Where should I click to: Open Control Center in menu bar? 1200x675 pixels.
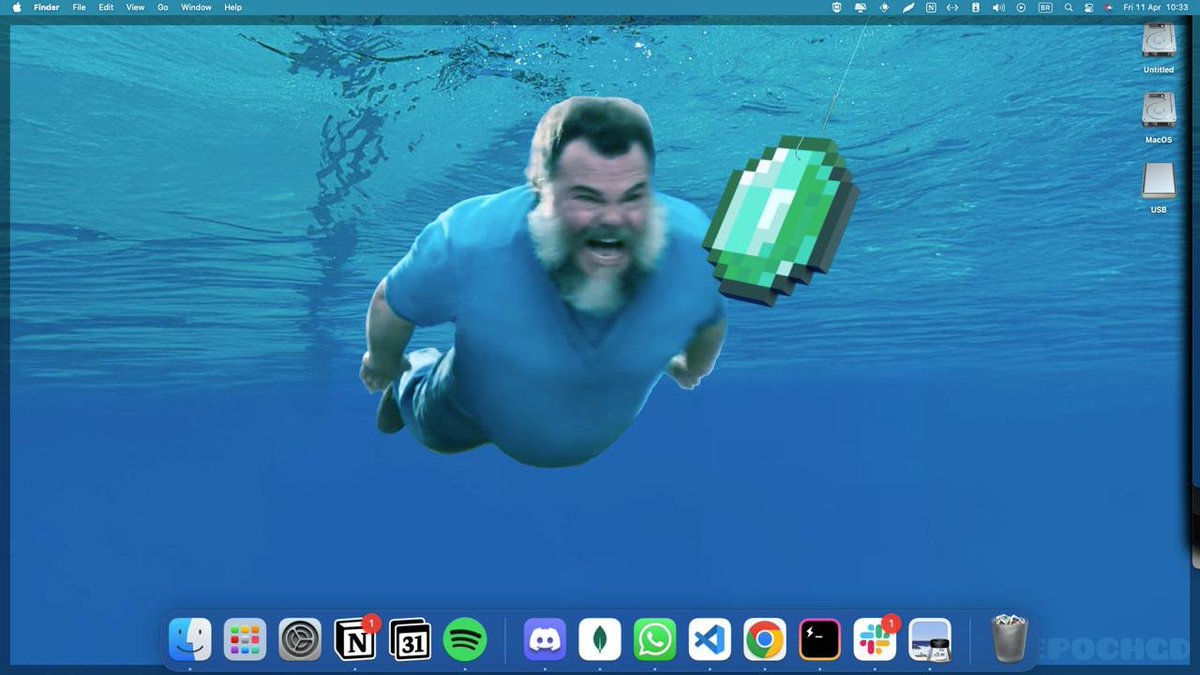click(1089, 7)
